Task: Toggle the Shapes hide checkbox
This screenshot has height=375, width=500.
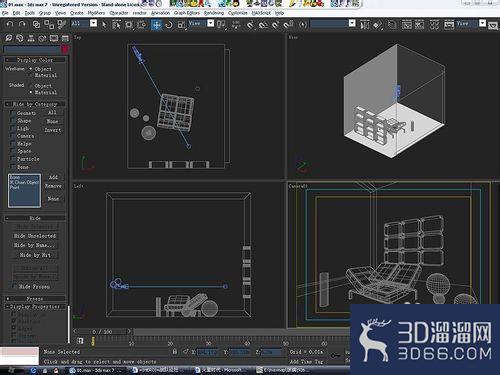Action: coord(13,121)
